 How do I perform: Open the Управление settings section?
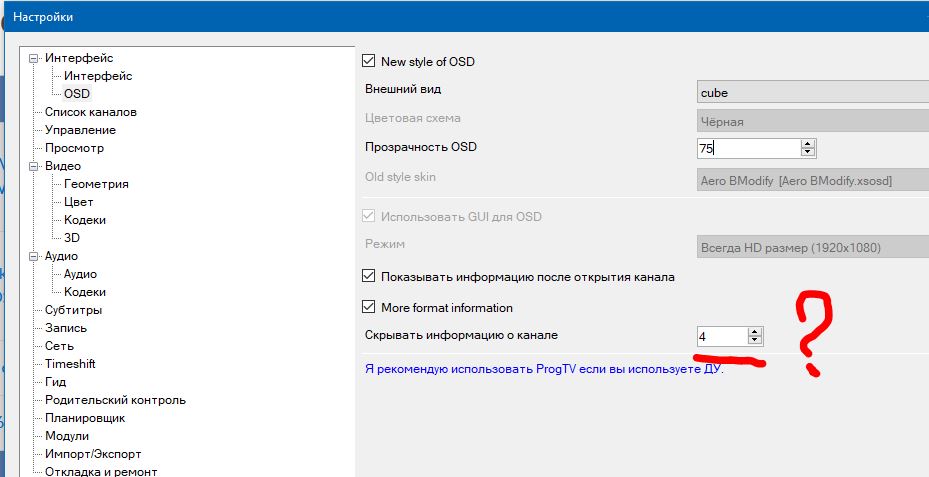tap(80, 130)
